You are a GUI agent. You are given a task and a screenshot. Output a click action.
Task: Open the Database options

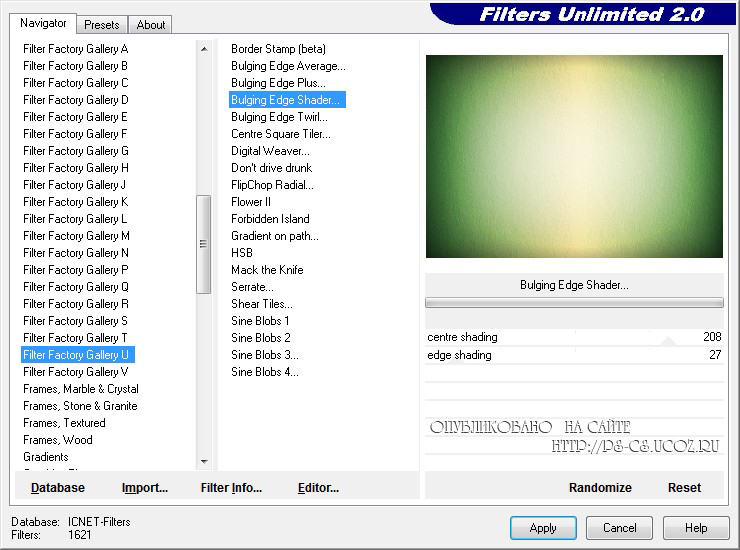(x=58, y=488)
